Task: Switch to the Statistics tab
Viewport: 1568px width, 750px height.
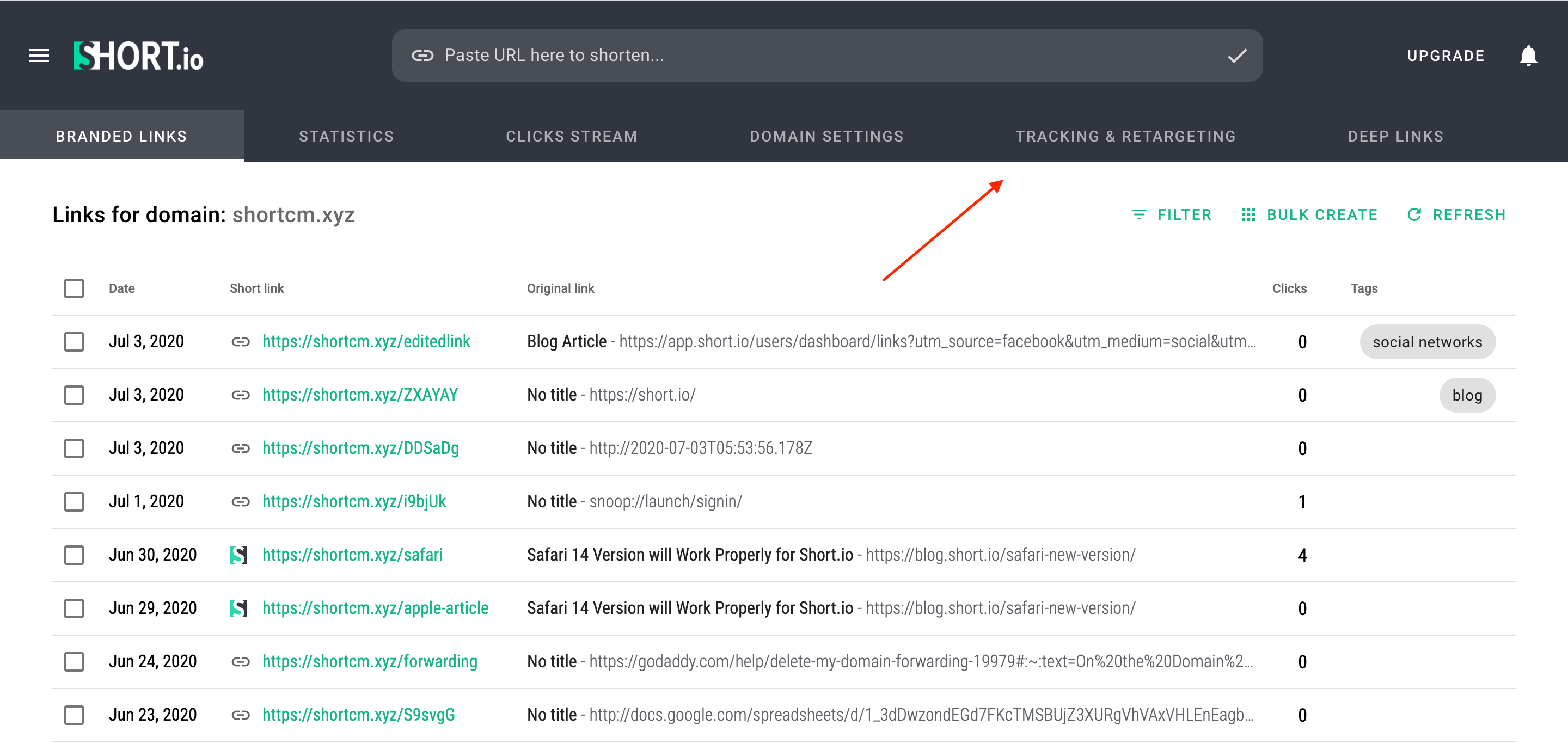Action: [x=346, y=136]
